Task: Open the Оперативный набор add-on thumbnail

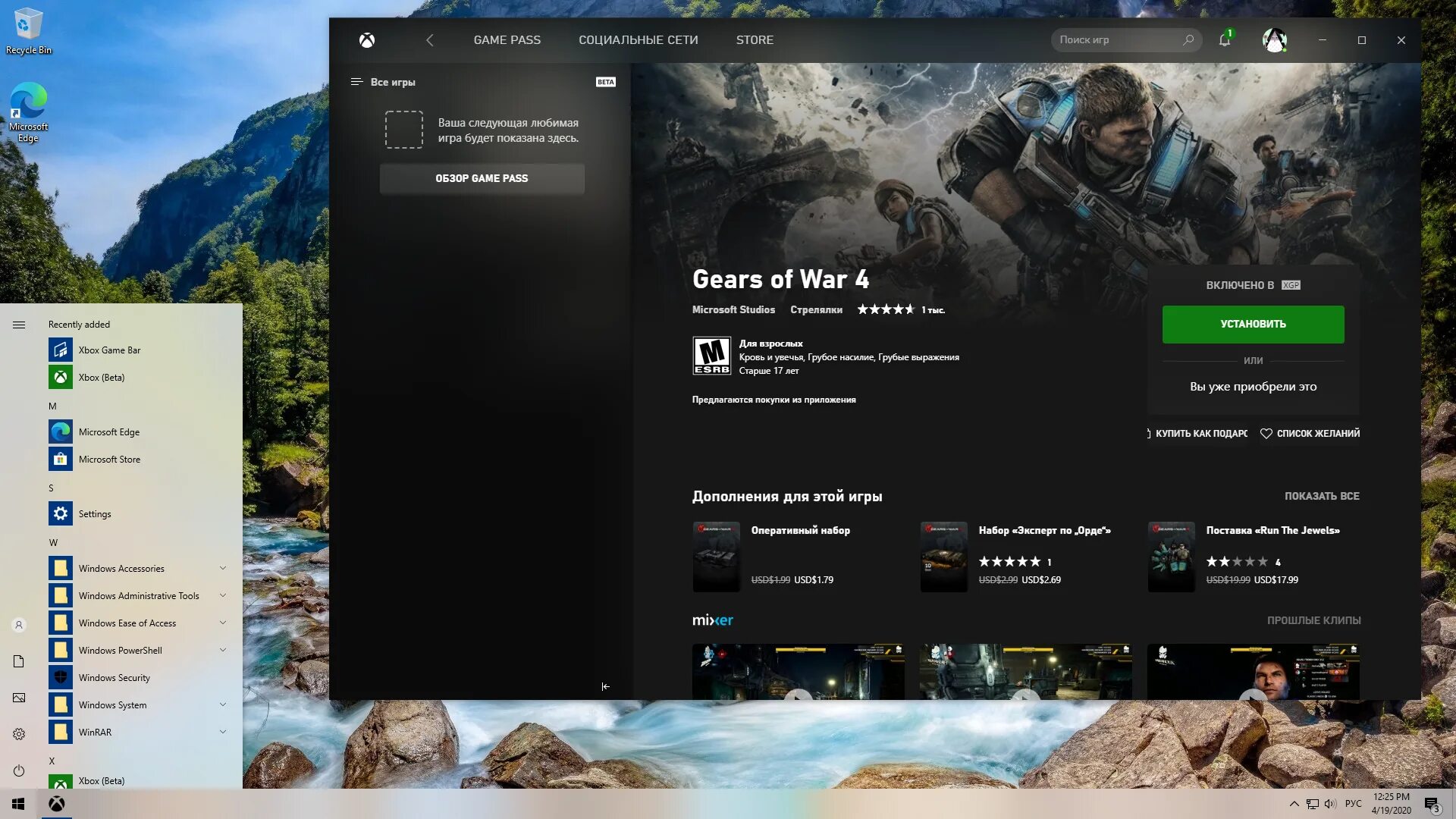Action: 715,557
